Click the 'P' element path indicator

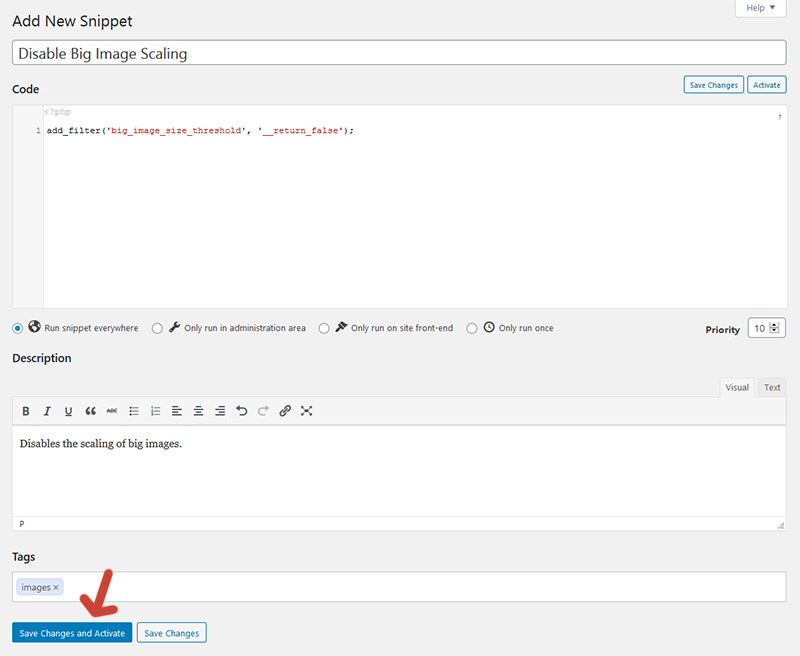pyautogui.click(x=21, y=524)
